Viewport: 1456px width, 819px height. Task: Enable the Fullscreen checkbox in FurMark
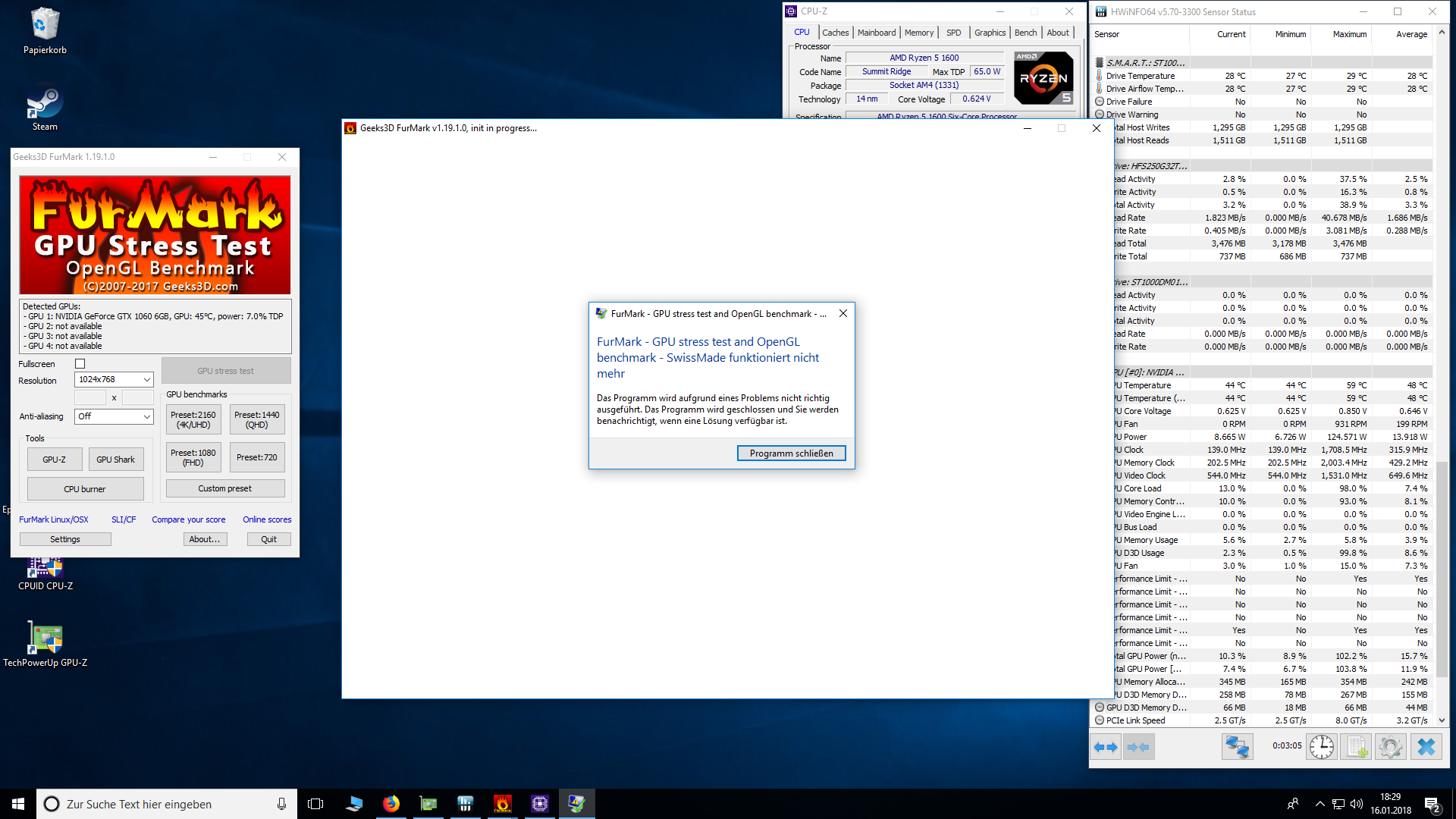click(80, 364)
